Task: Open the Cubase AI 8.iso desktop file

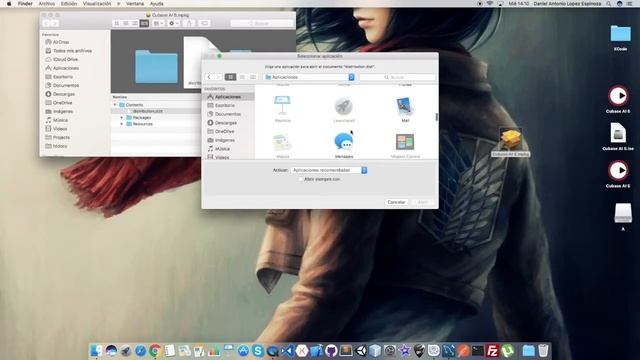Action: tap(618, 137)
